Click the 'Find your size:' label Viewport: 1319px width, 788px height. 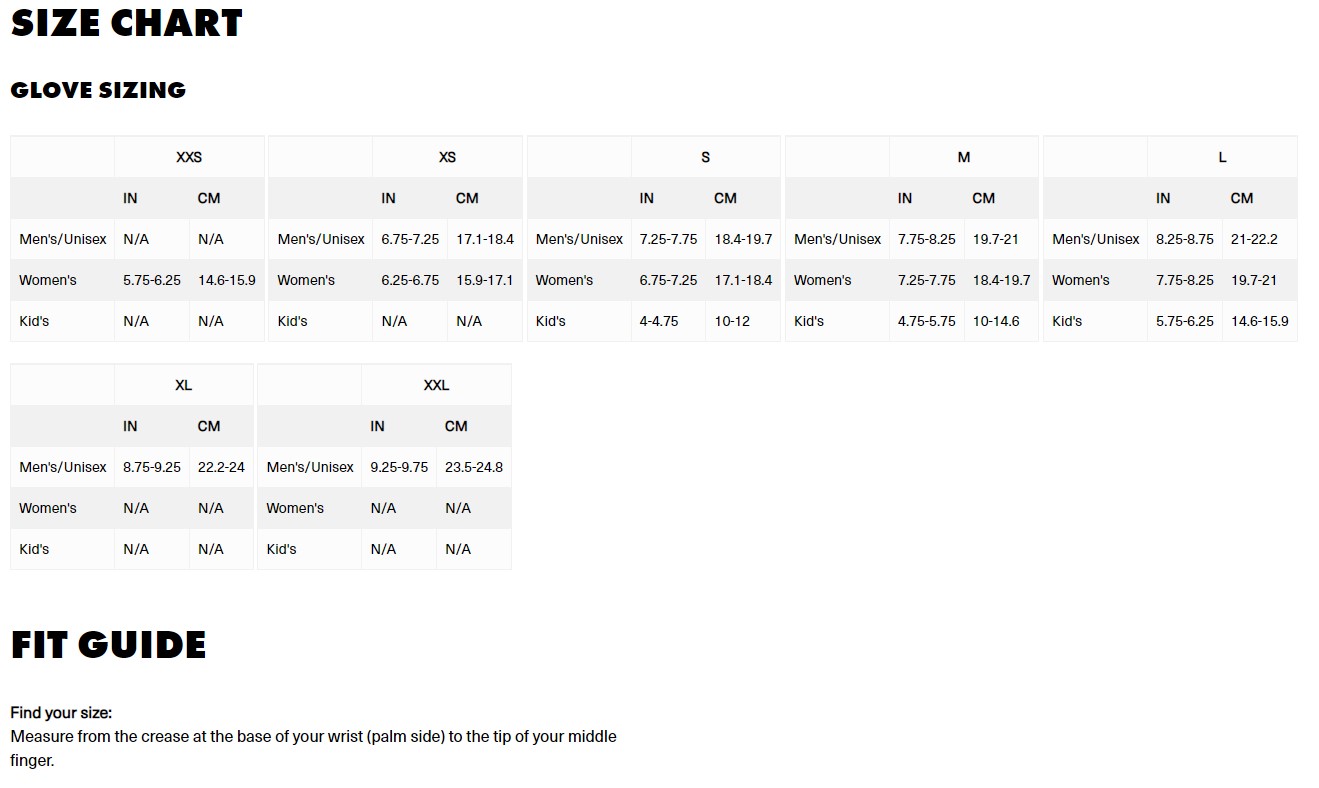click(61, 713)
